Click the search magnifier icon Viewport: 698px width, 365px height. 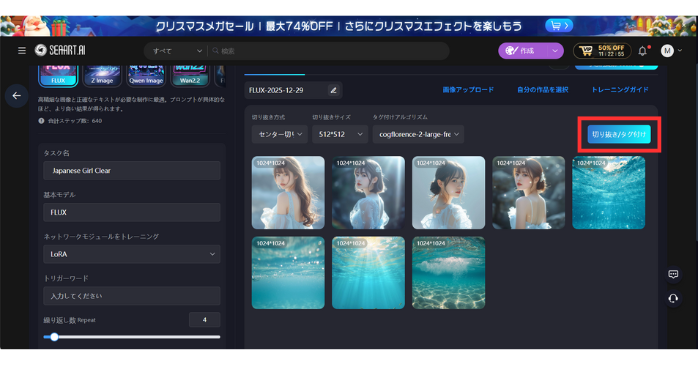(x=215, y=51)
